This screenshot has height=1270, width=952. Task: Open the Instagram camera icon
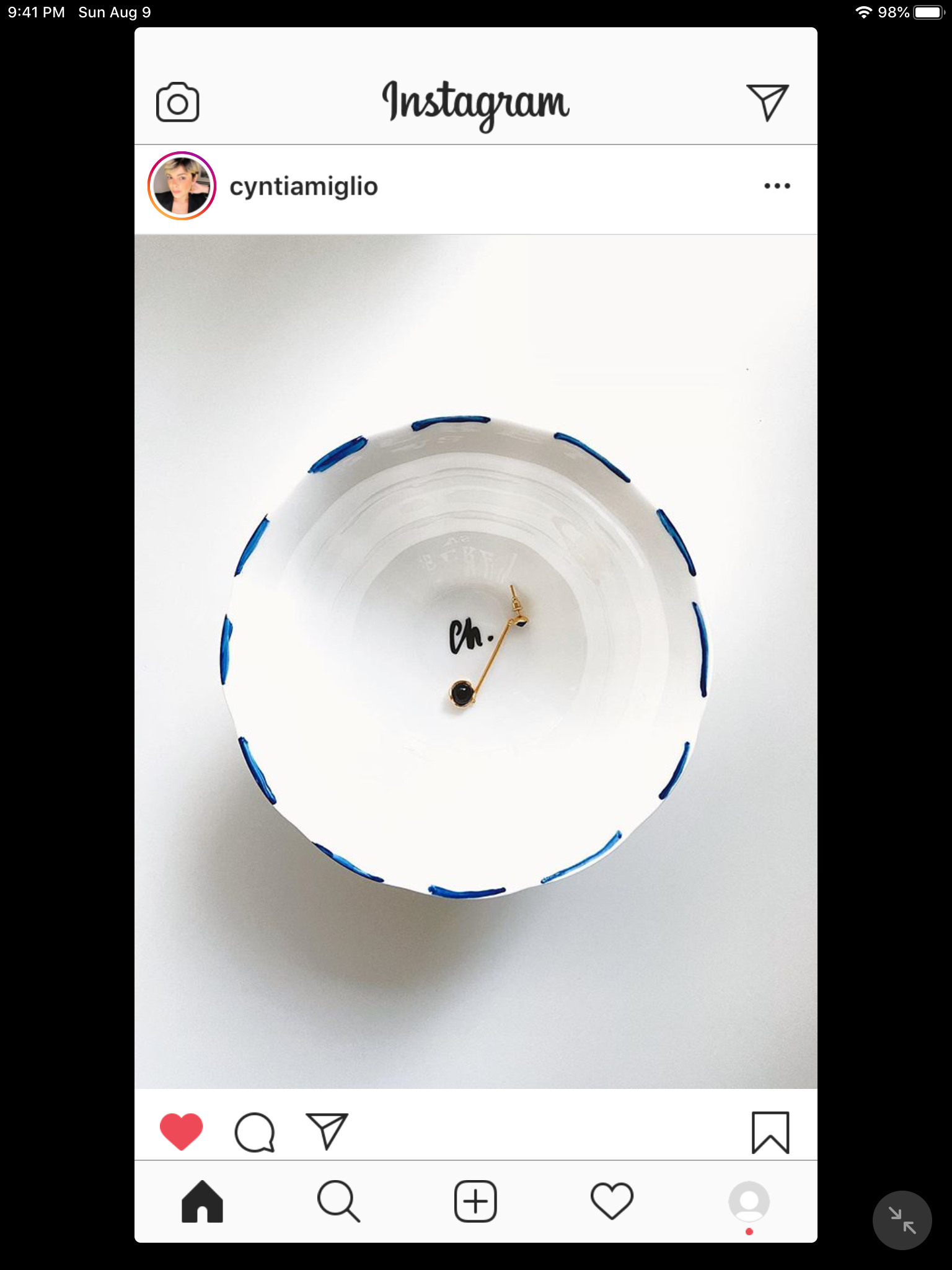coord(177,102)
